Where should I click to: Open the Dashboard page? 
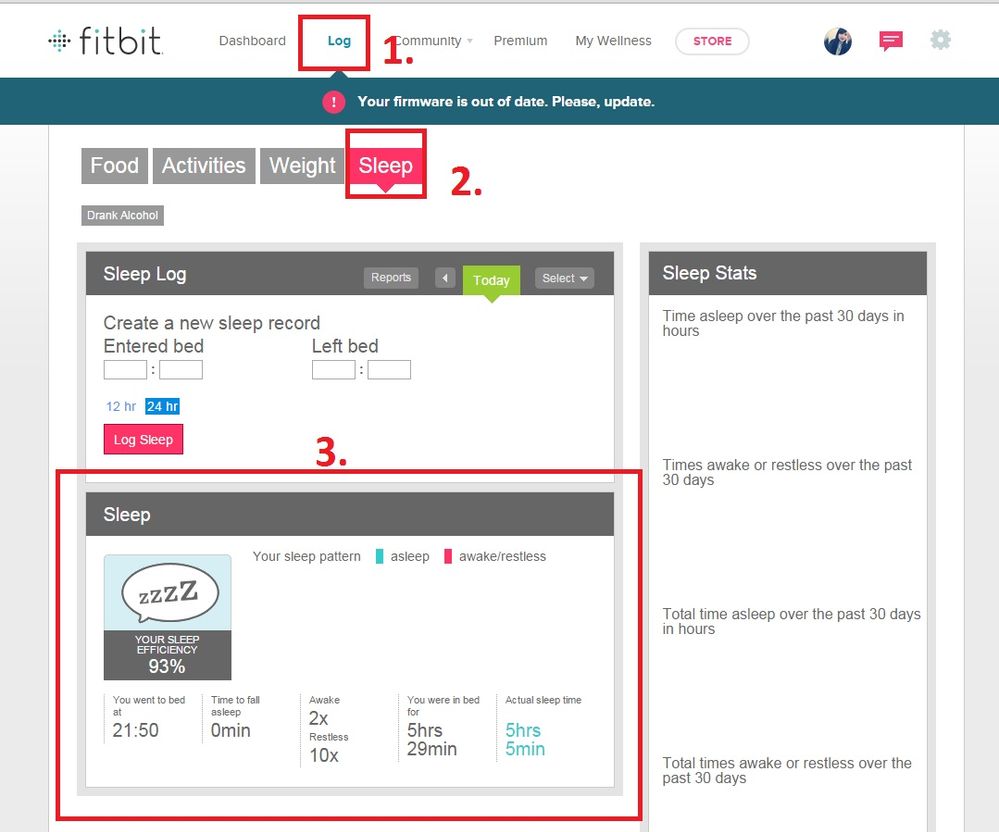pos(252,41)
